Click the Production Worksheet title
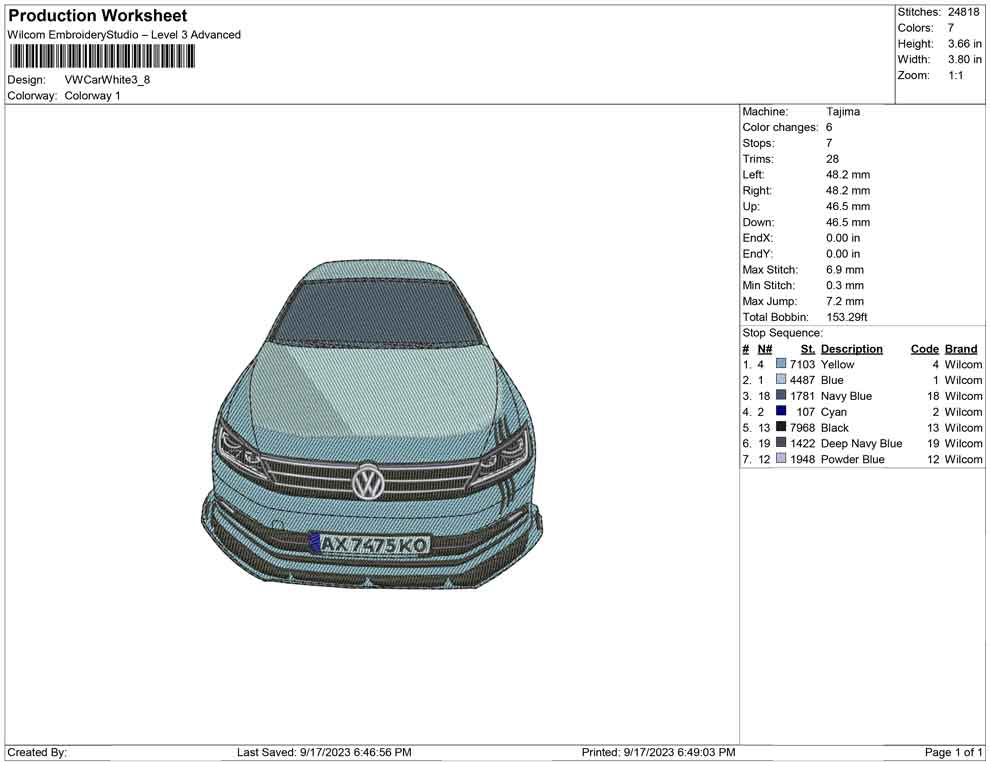This screenshot has width=990, height=762. [98, 15]
